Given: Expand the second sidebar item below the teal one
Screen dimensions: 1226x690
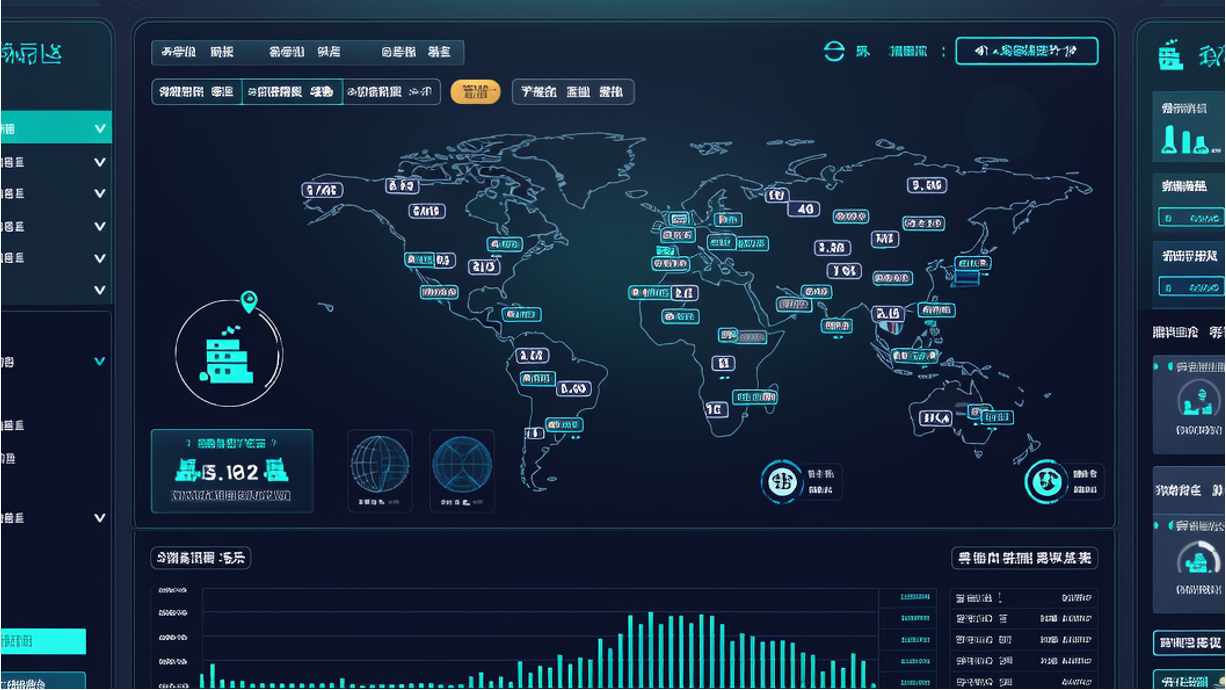Looking at the screenshot, I should point(100,193).
